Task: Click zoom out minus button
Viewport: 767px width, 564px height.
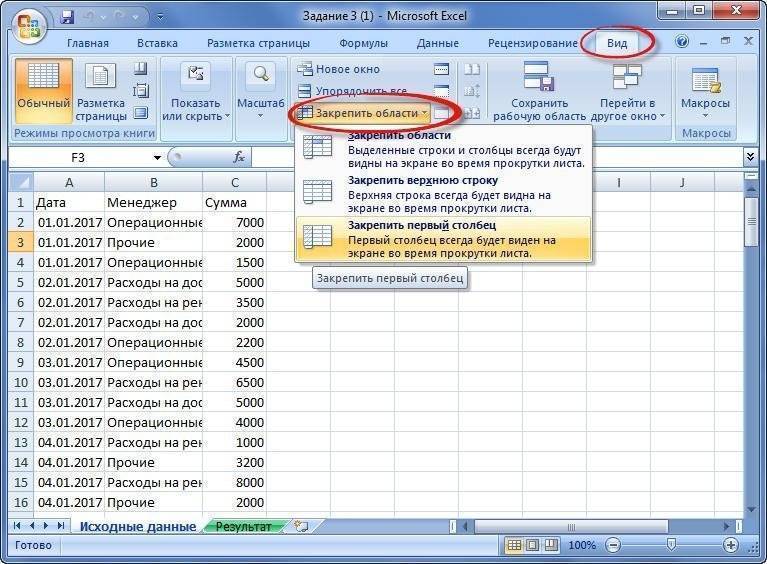Action: click(x=612, y=545)
